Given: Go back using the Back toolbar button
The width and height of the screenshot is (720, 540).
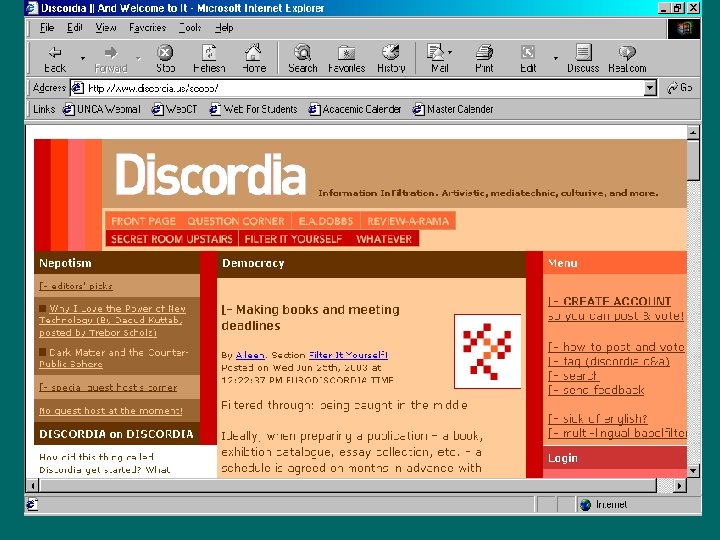Looking at the screenshot, I should 55,59.
